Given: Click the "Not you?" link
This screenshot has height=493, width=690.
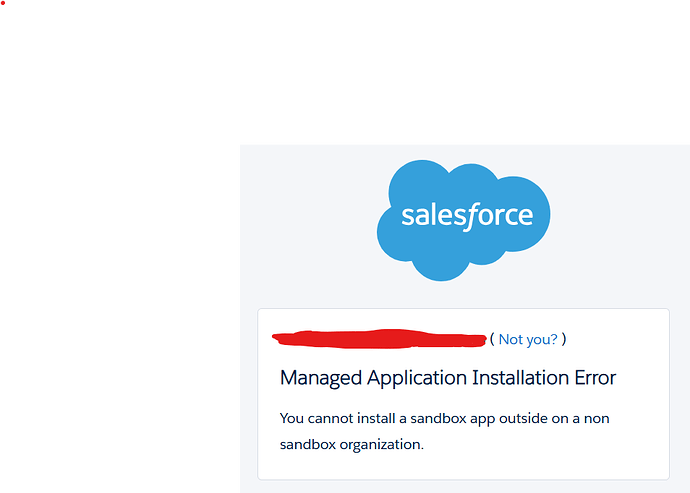Looking at the screenshot, I should point(528,339).
